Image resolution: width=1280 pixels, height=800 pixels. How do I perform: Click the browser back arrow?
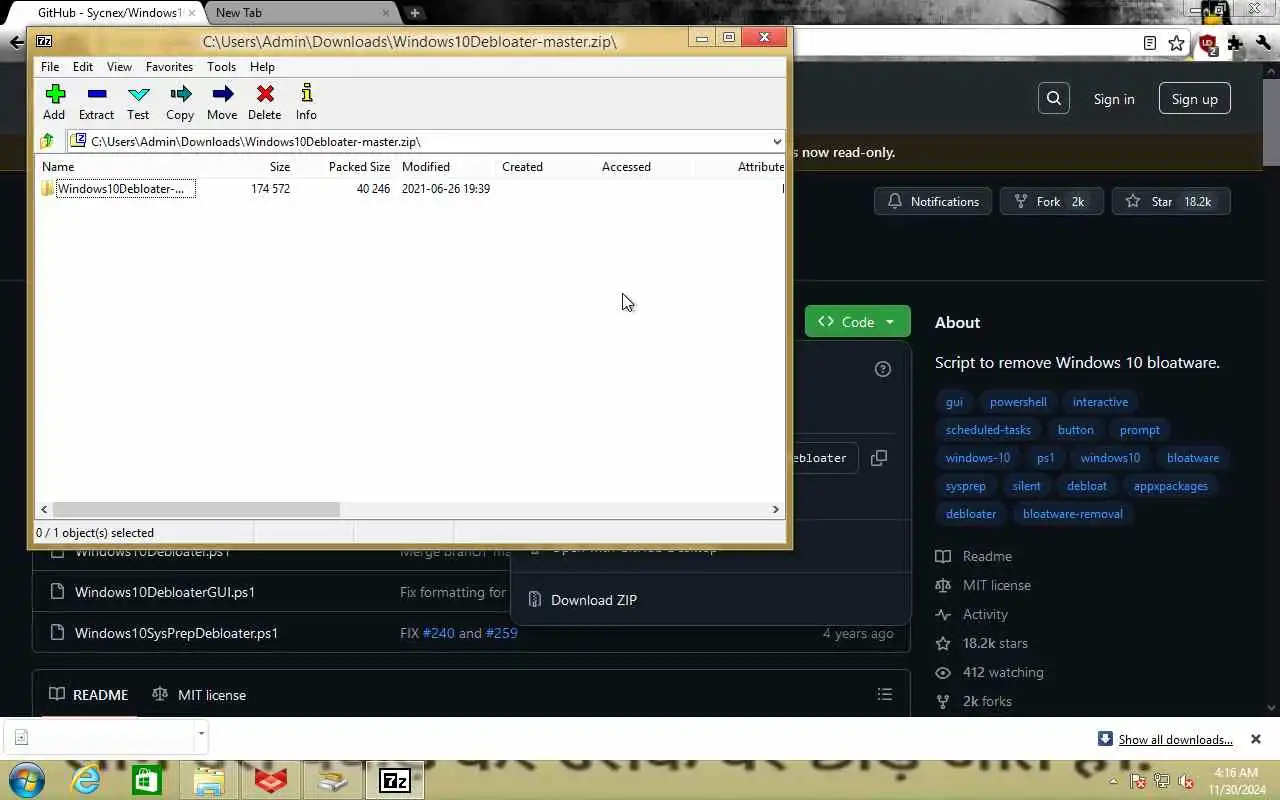16,43
